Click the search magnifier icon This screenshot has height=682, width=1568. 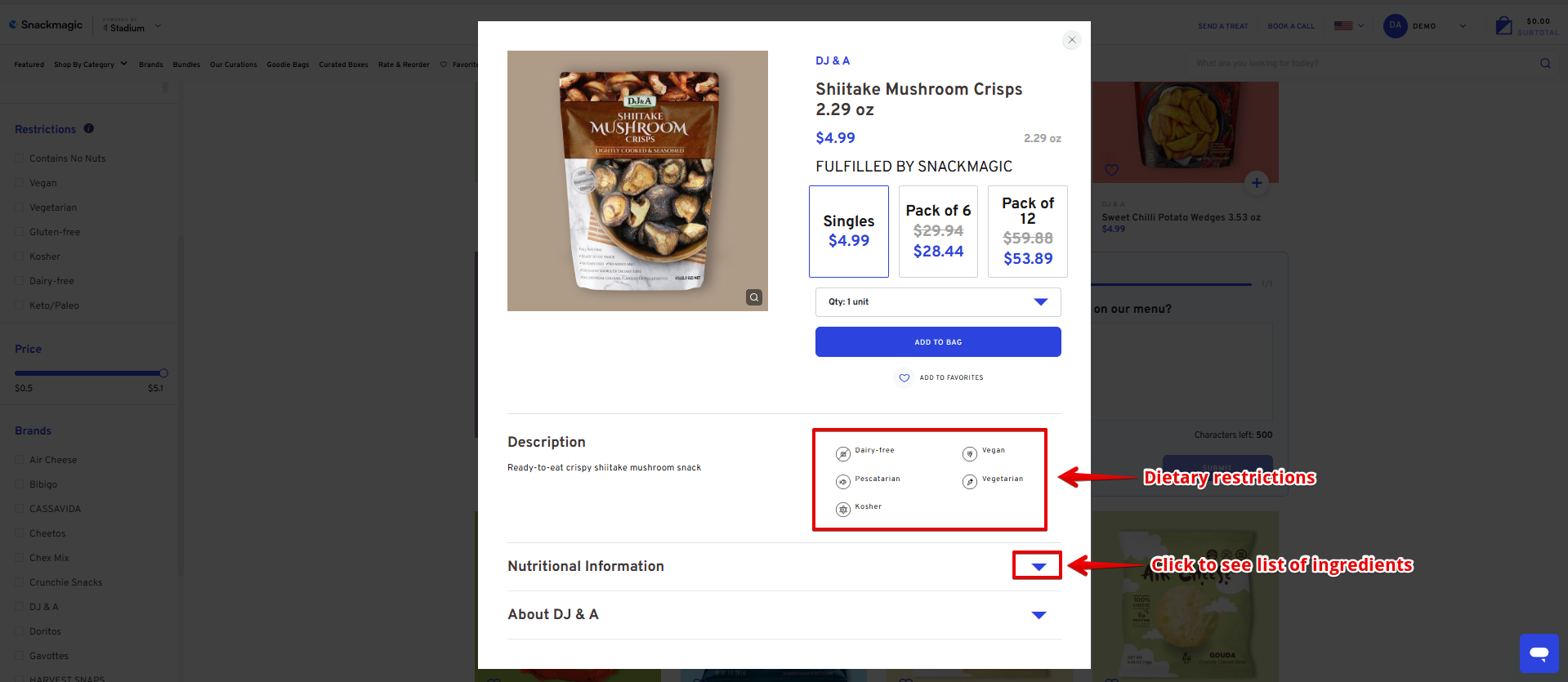click(1545, 64)
